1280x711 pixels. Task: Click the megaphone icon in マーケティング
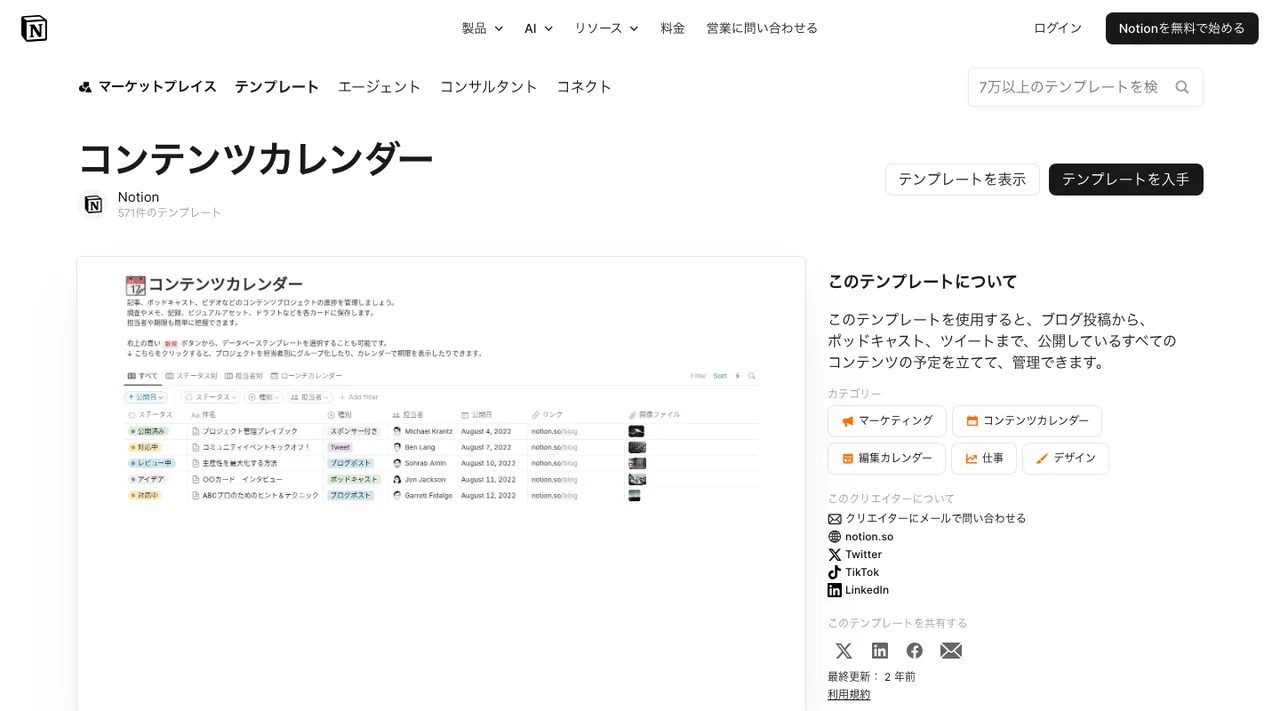[848, 421]
